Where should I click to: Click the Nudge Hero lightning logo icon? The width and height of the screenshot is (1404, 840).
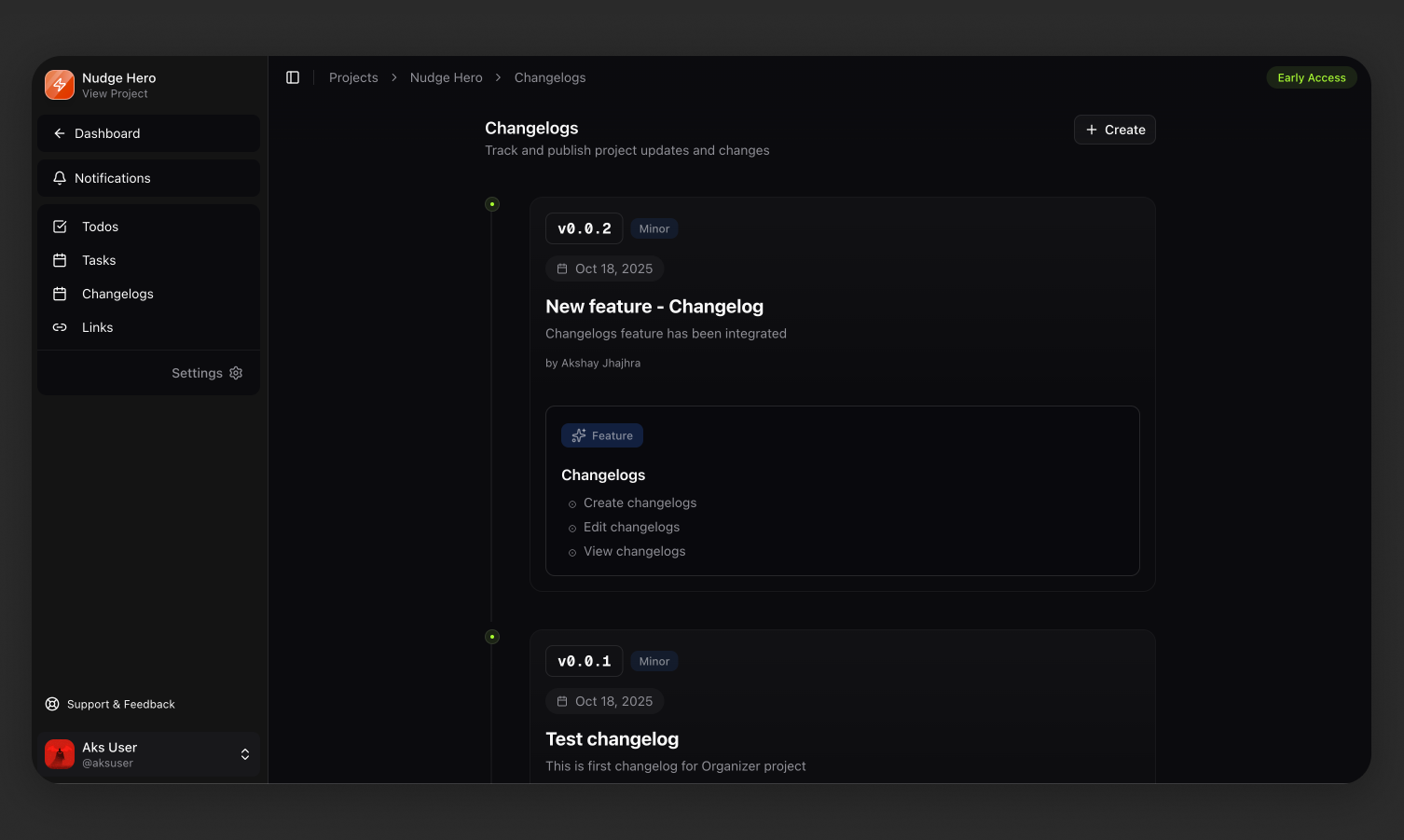point(60,85)
